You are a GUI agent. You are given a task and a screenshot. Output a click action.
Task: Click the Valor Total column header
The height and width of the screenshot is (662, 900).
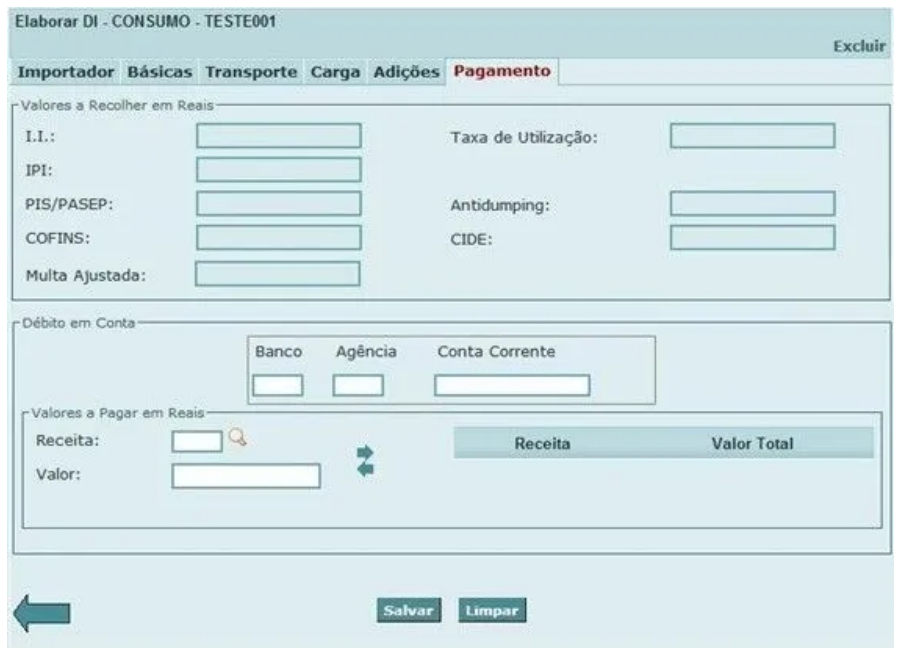click(x=752, y=443)
